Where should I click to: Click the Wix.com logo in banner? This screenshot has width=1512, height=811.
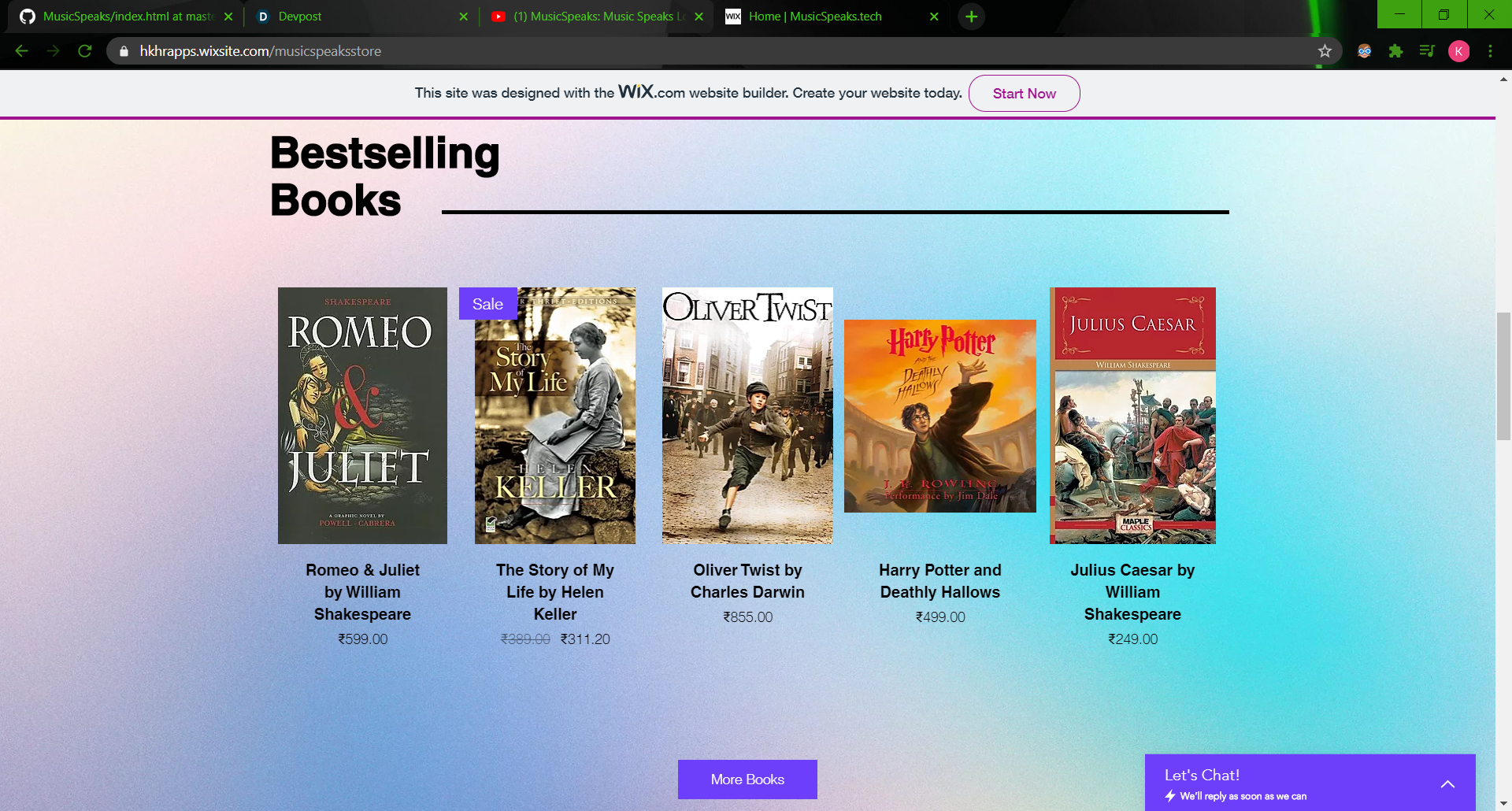[x=651, y=92]
